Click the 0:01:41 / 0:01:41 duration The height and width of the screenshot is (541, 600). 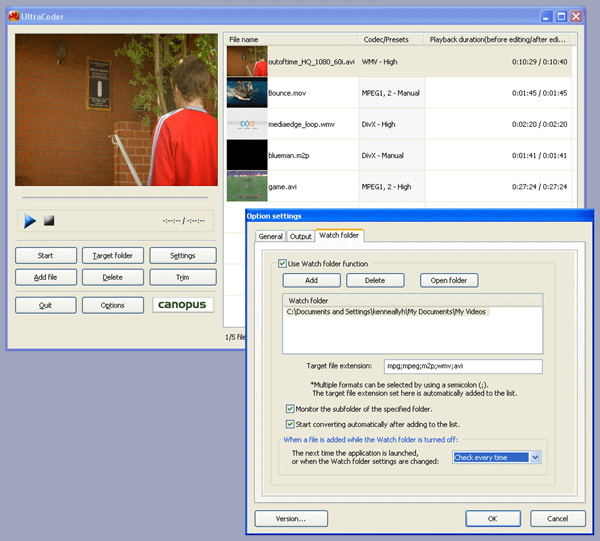pyautogui.click(x=540, y=155)
